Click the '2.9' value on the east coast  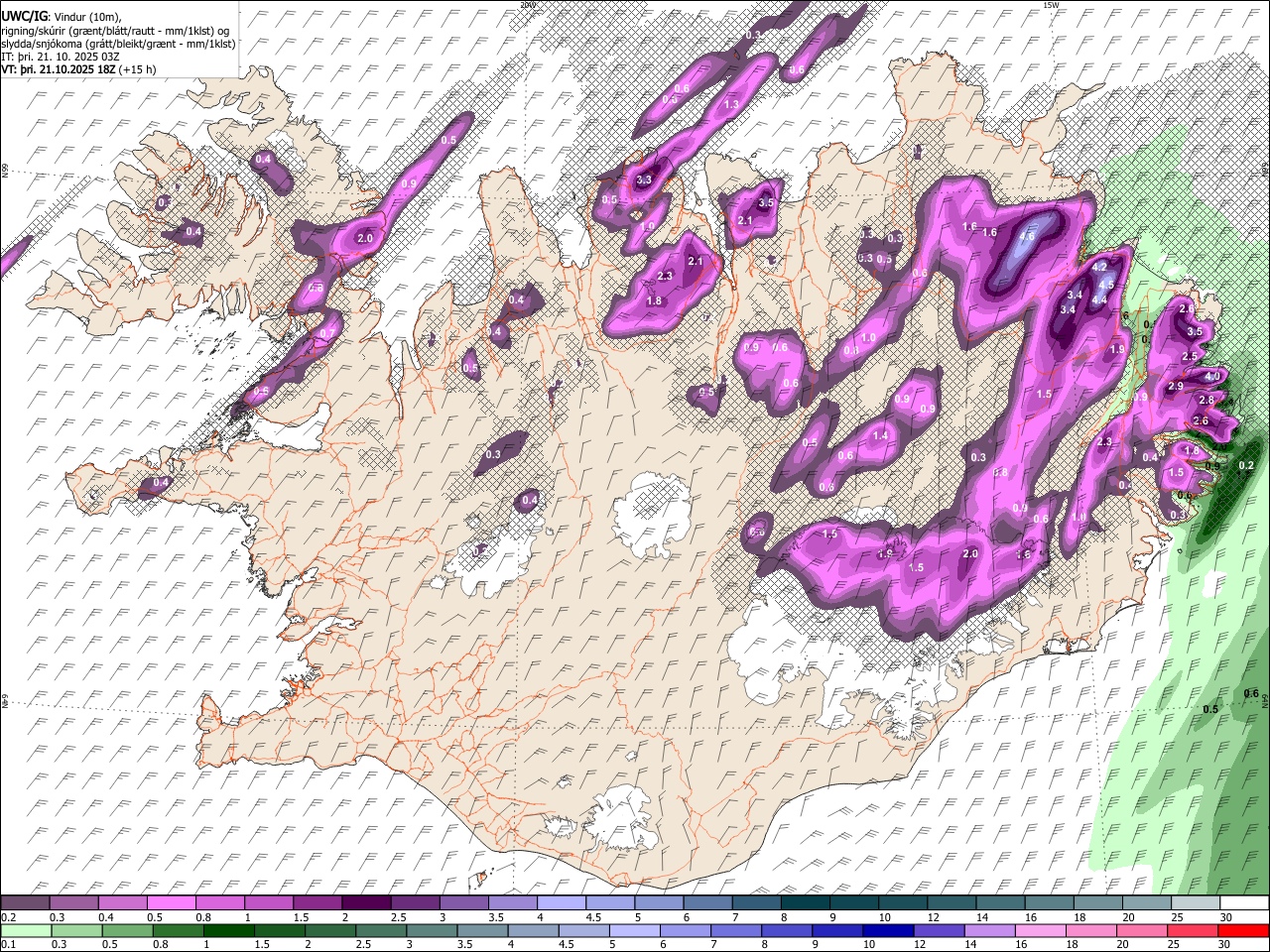[x=1177, y=386]
